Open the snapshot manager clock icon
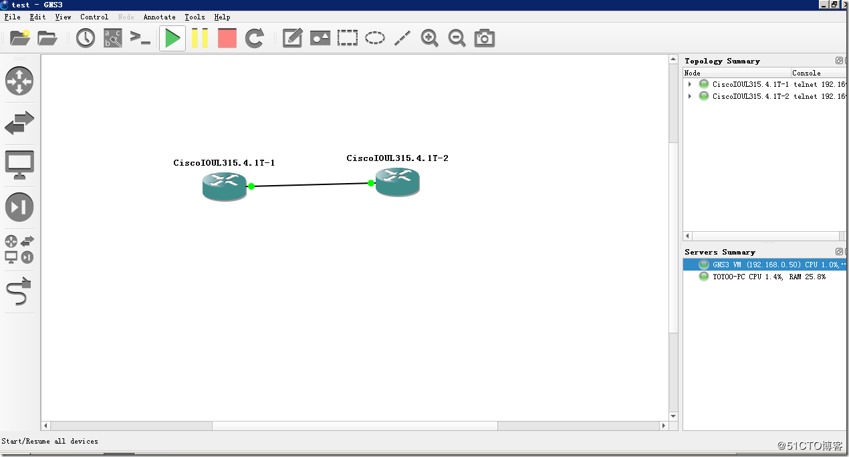This screenshot has width=849, height=457. pyautogui.click(x=86, y=38)
